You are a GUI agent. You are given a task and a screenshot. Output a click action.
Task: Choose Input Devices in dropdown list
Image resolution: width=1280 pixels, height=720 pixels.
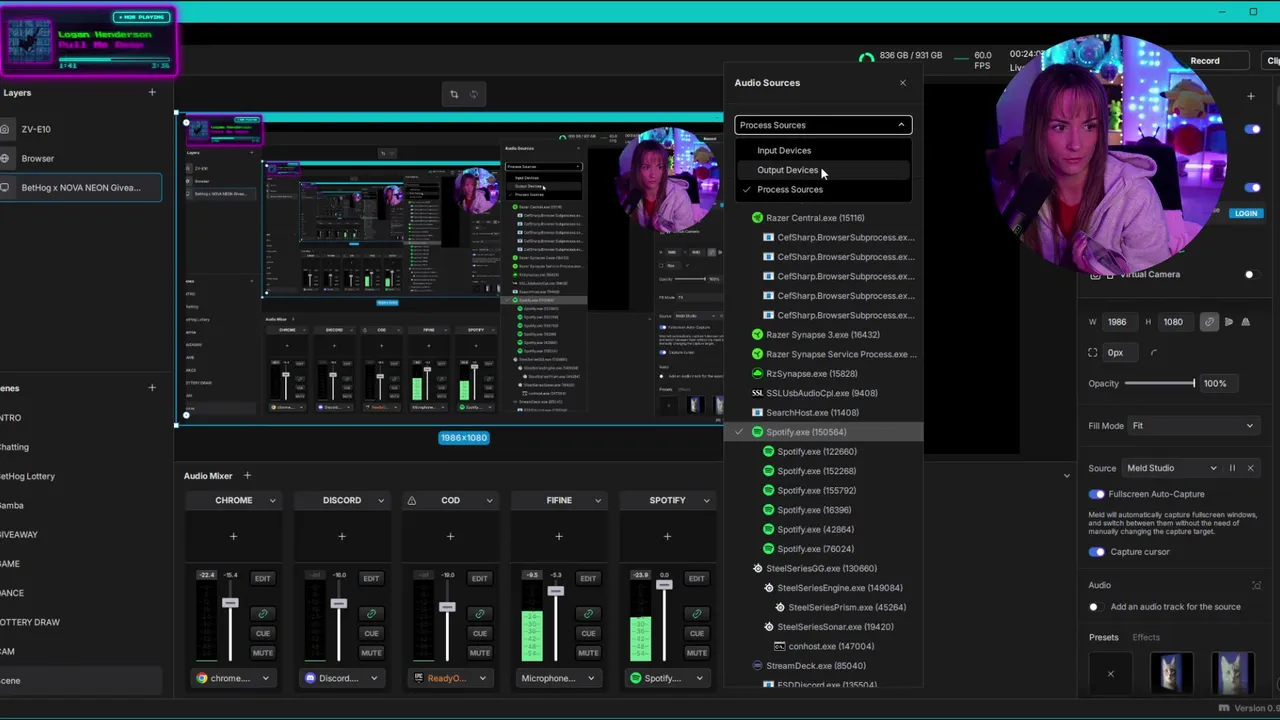tap(823, 151)
